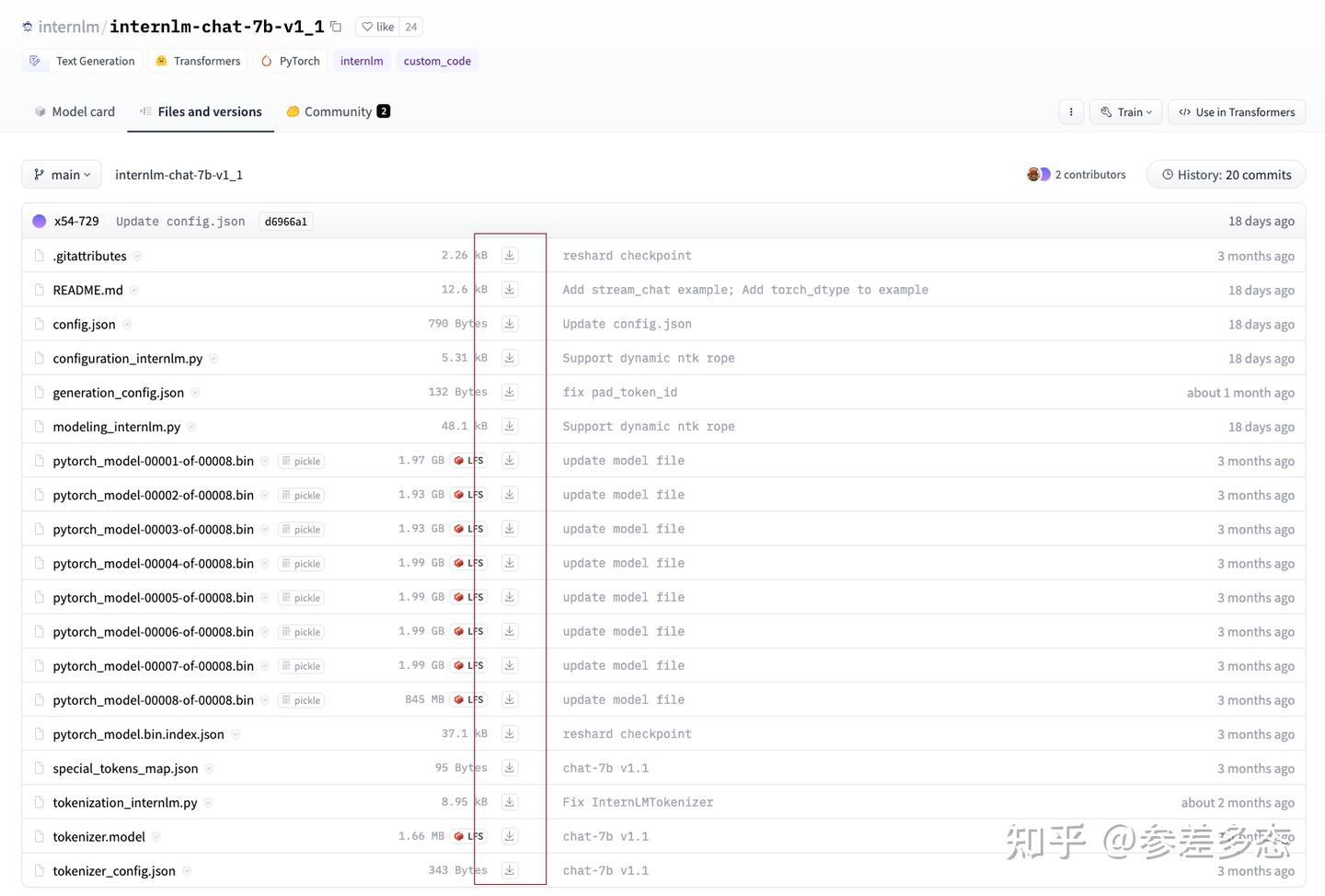Open the overflow options menu
This screenshot has width=1325, height=896.
click(1070, 111)
